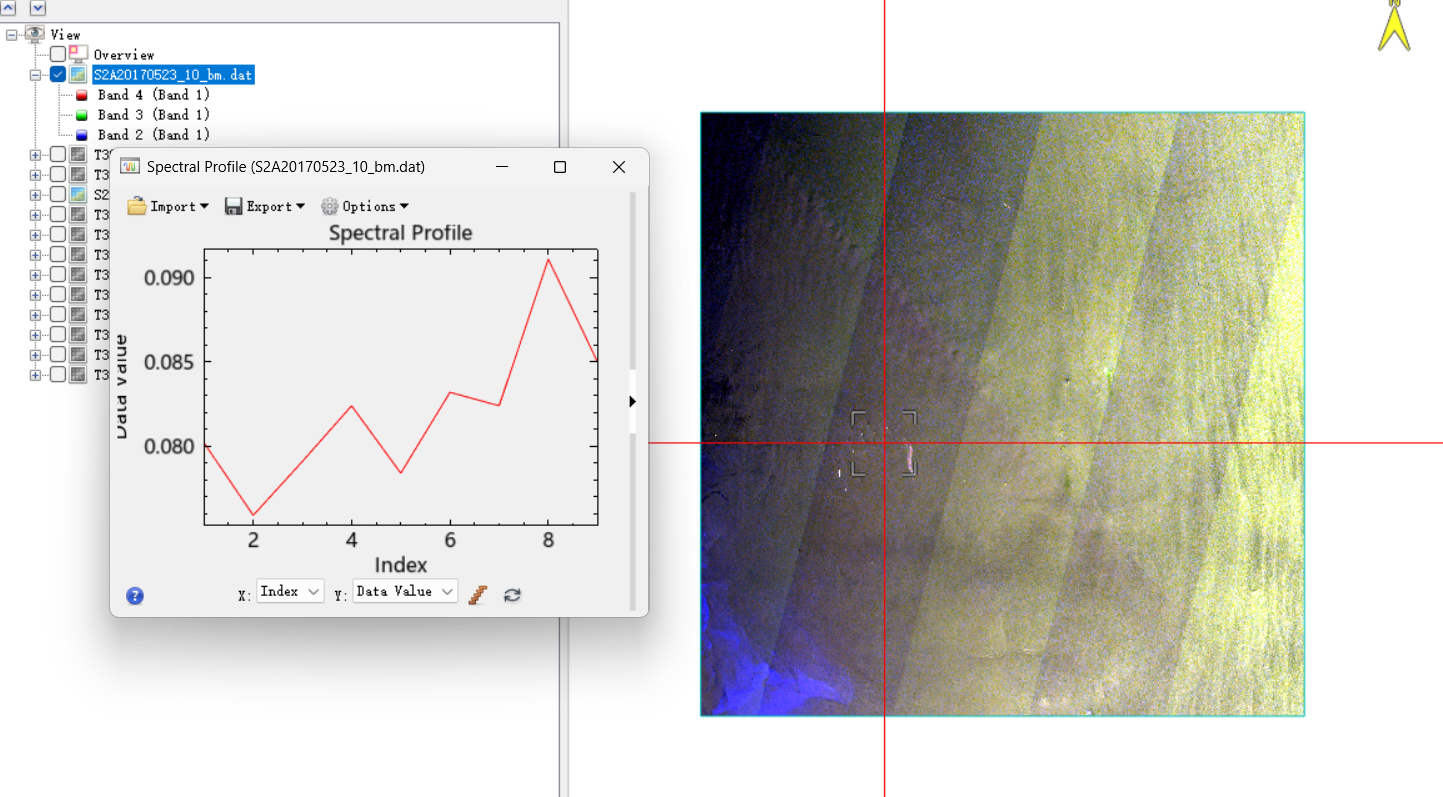Open the Options menu
Viewport: 1443px width, 797px height.
(365, 206)
